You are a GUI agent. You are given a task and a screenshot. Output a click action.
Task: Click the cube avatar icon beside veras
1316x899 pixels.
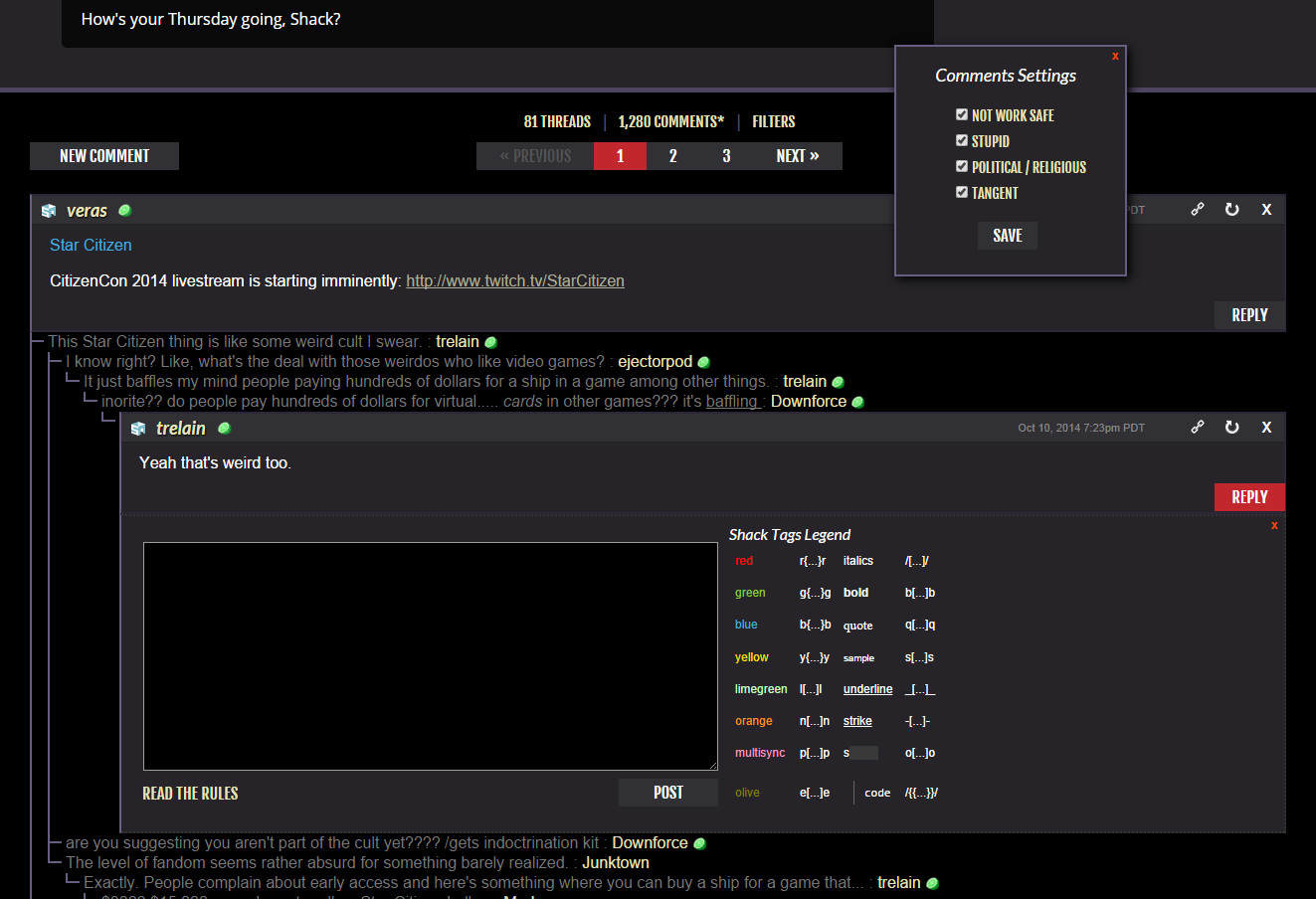(49, 211)
